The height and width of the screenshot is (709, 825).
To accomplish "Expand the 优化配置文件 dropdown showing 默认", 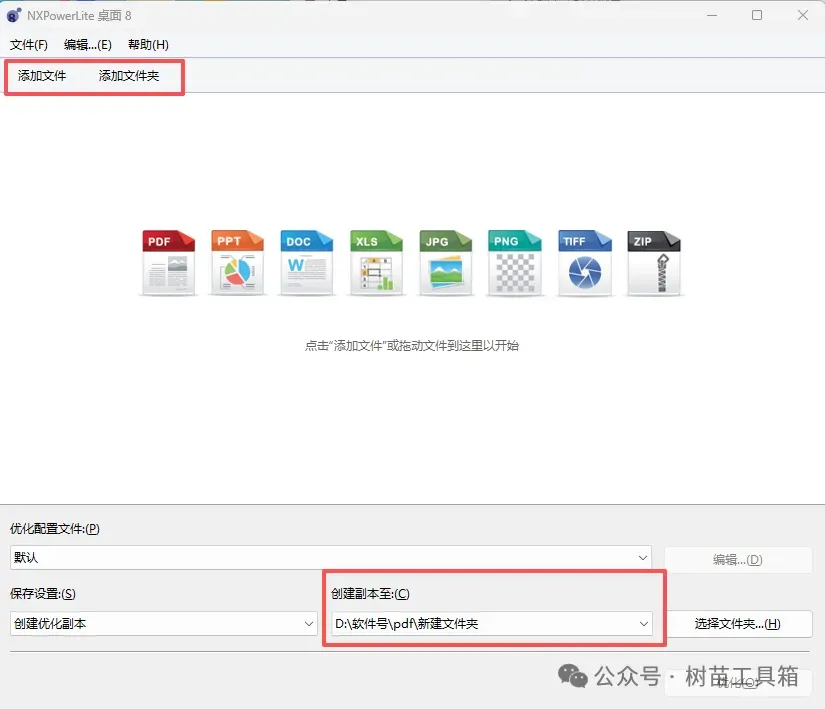I will click(x=330, y=558).
